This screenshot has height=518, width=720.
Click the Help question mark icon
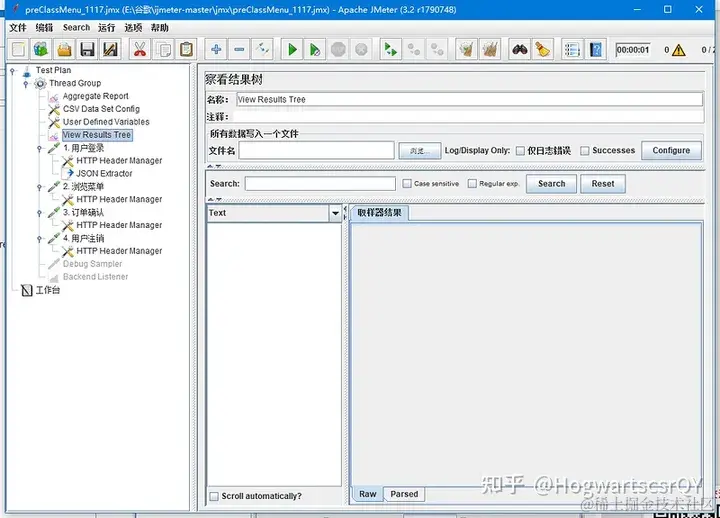(596, 49)
